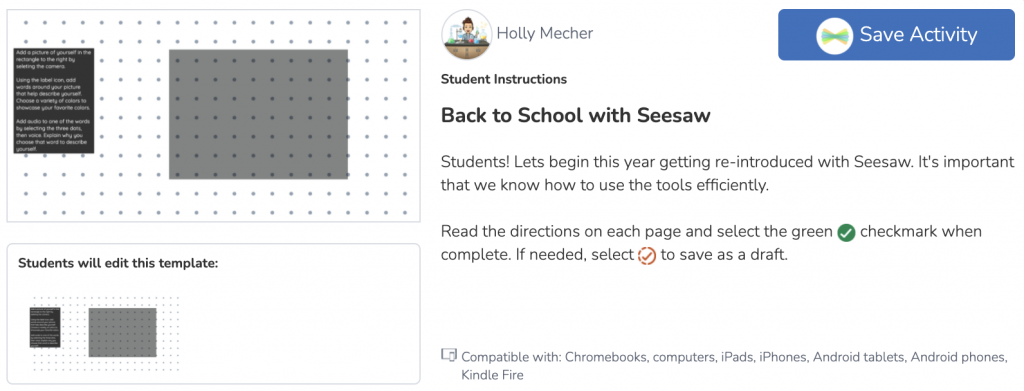Open Holly Mecher's profile avatar

pyautogui.click(x=466, y=35)
